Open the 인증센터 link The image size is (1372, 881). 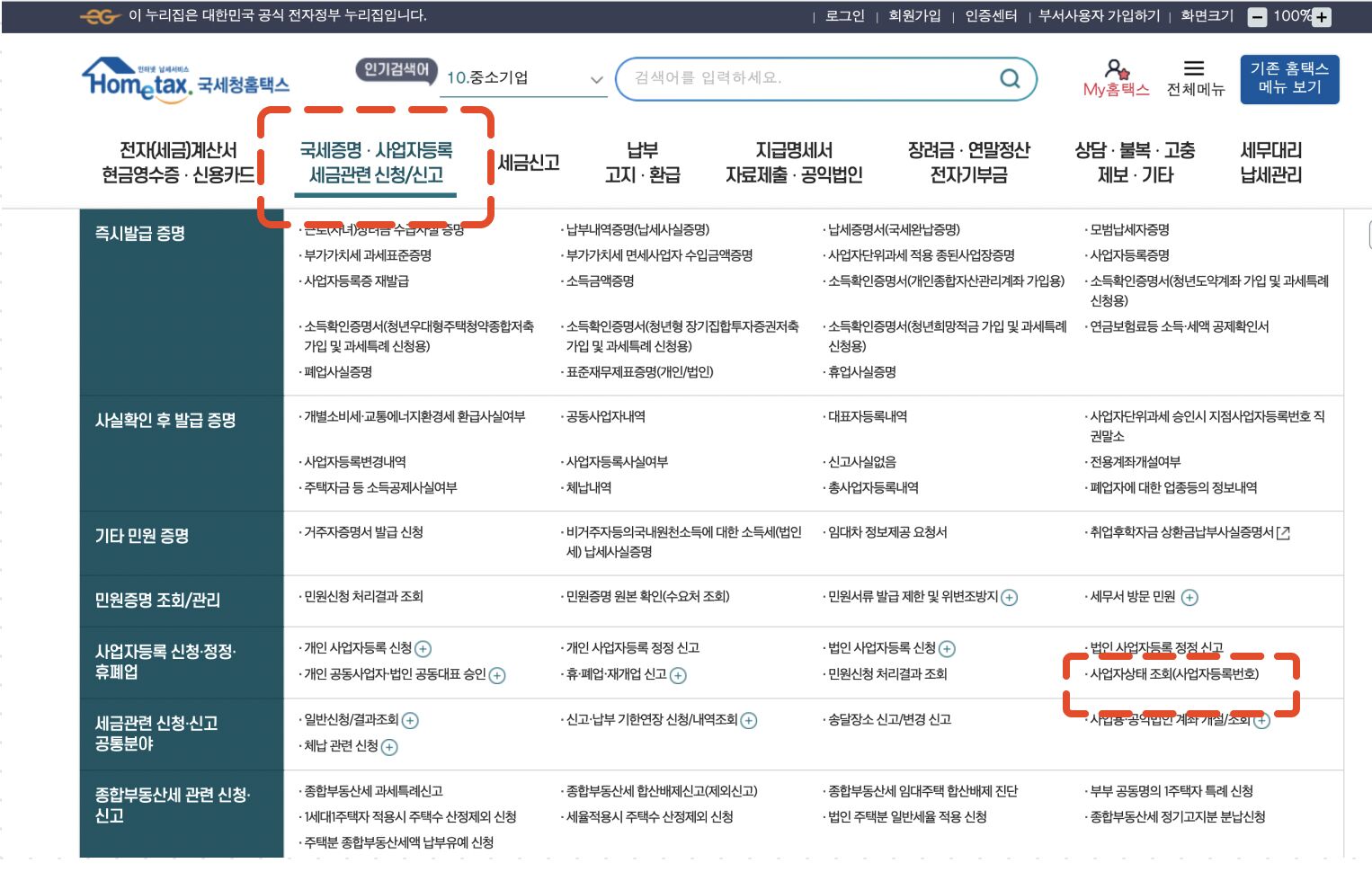pyautogui.click(x=991, y=16)
